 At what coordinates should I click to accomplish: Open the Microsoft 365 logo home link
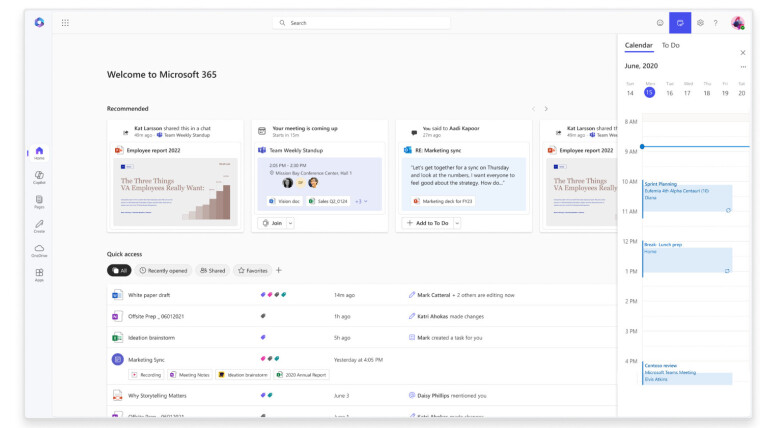(39, 22)
